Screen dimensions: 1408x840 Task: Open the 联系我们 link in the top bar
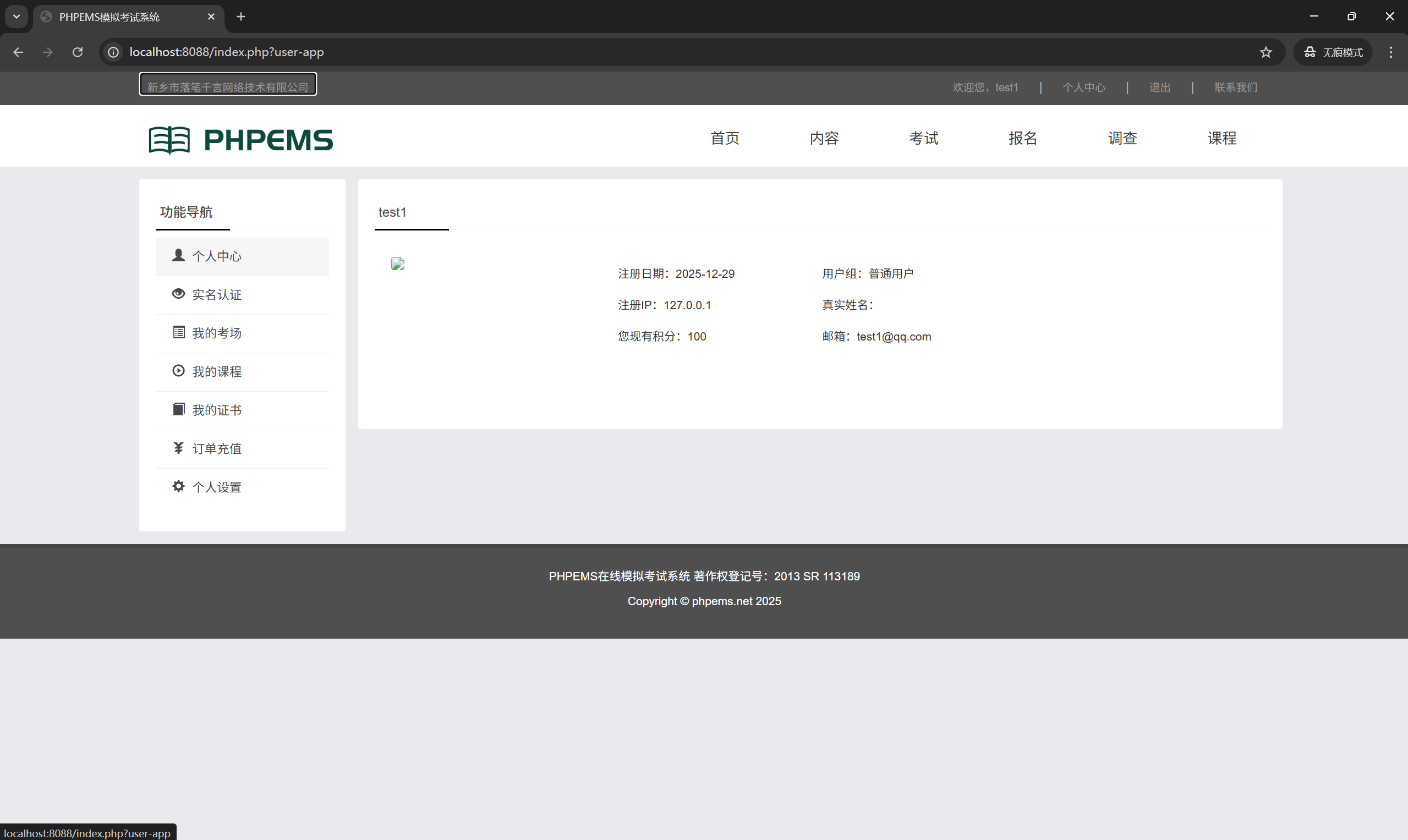point(1235,87)
